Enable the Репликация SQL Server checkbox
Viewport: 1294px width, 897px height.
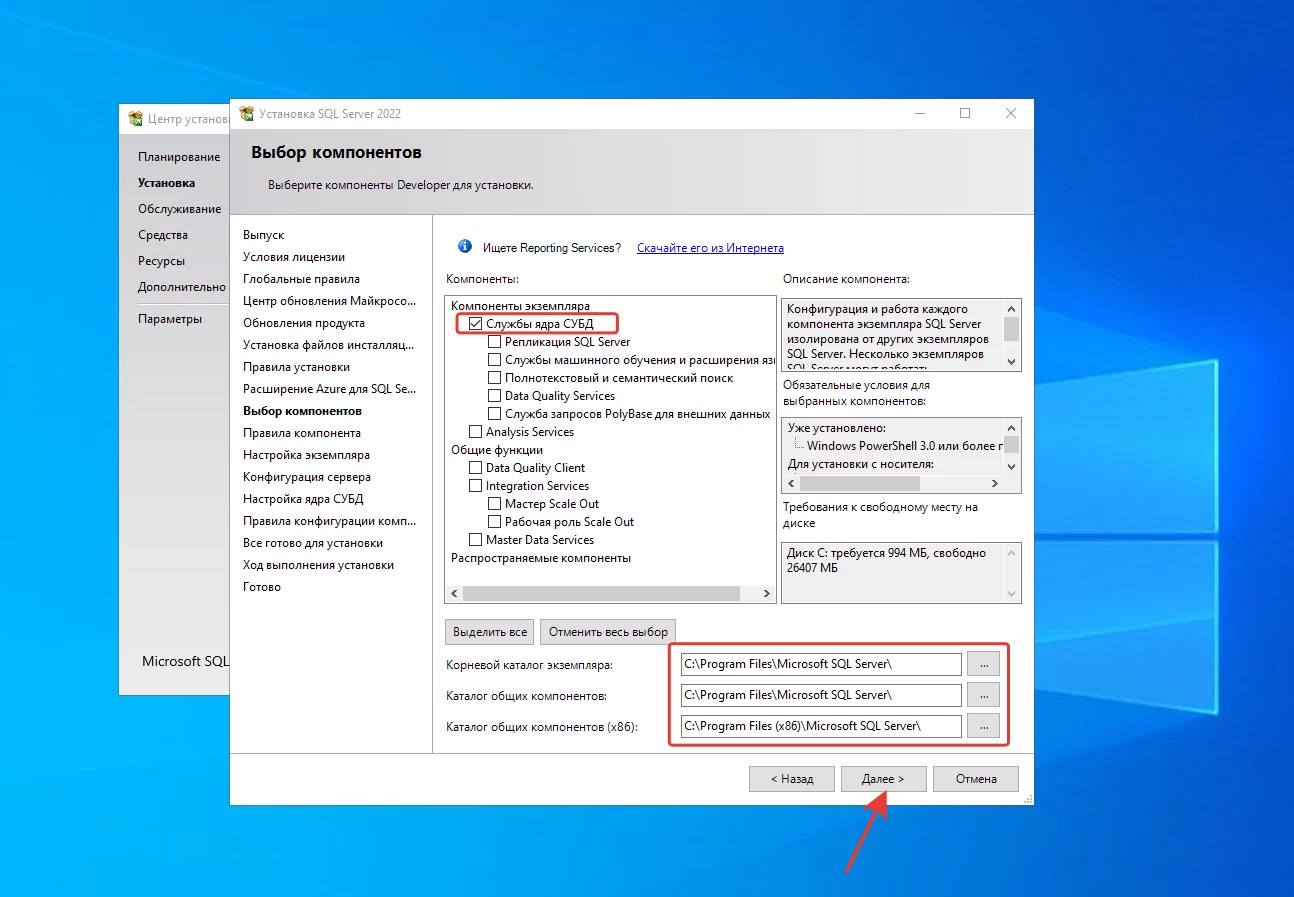click(495, 342)
